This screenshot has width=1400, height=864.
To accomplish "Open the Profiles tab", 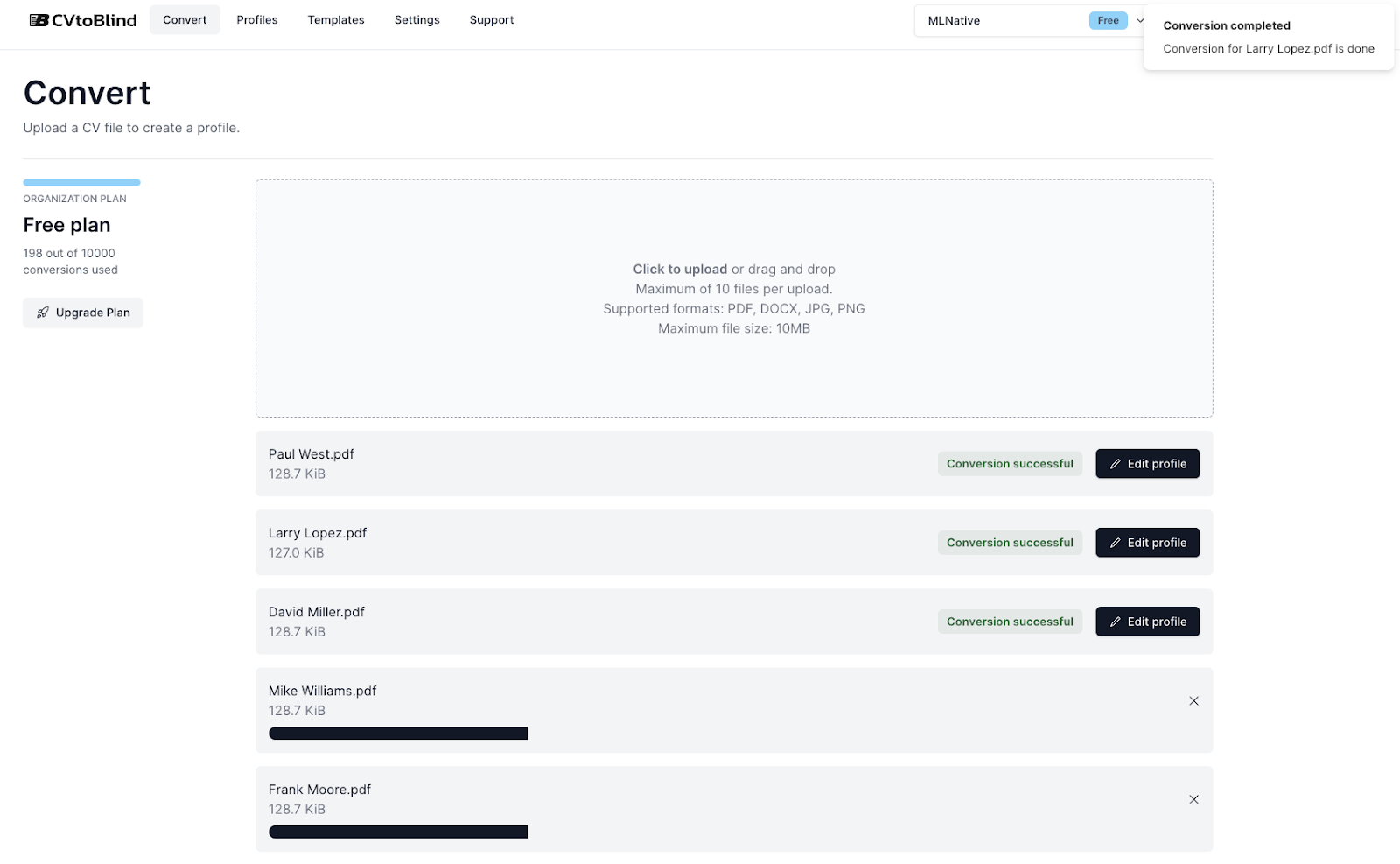I will pos(257,19).
